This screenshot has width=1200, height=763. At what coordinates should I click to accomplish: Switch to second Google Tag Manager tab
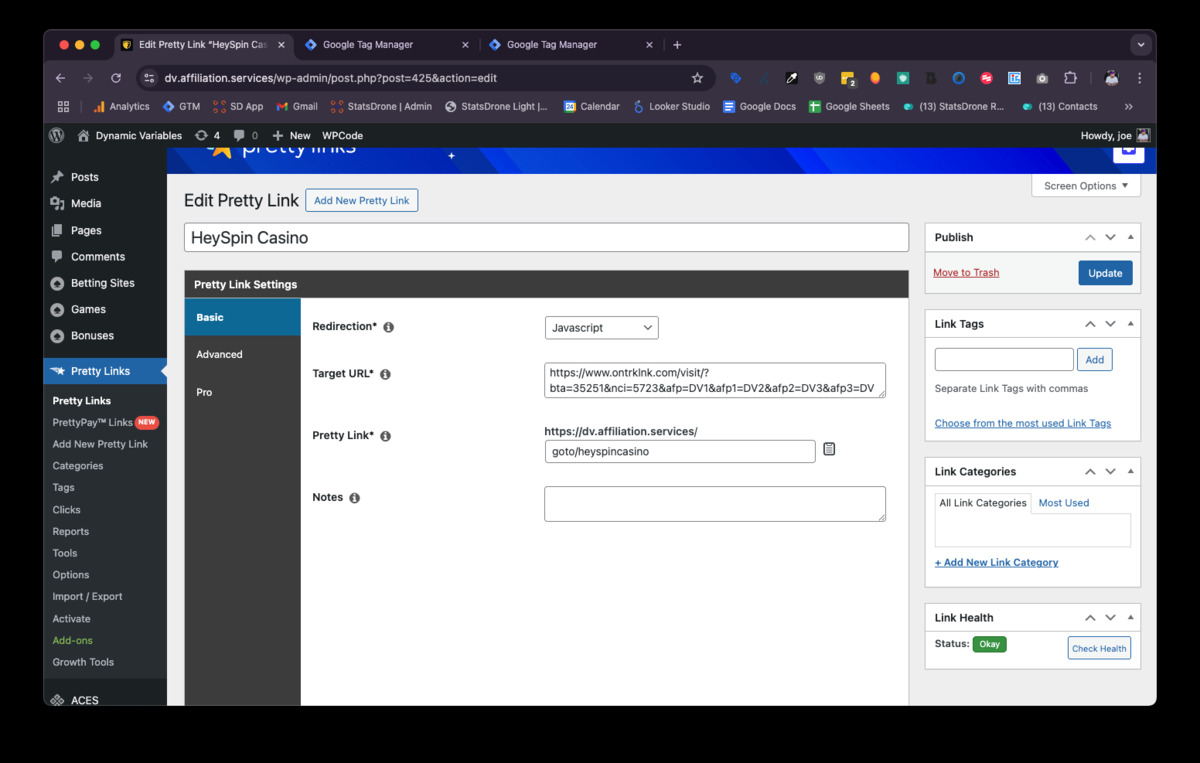pyautogui.click(x=570, y=45)
